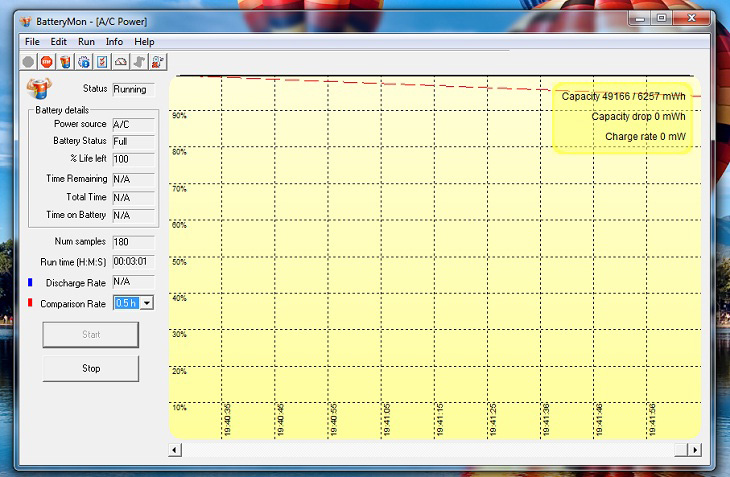Click the red Comparison Rate color marker
The image size is (730, 477).
click(x=30, y=303)
